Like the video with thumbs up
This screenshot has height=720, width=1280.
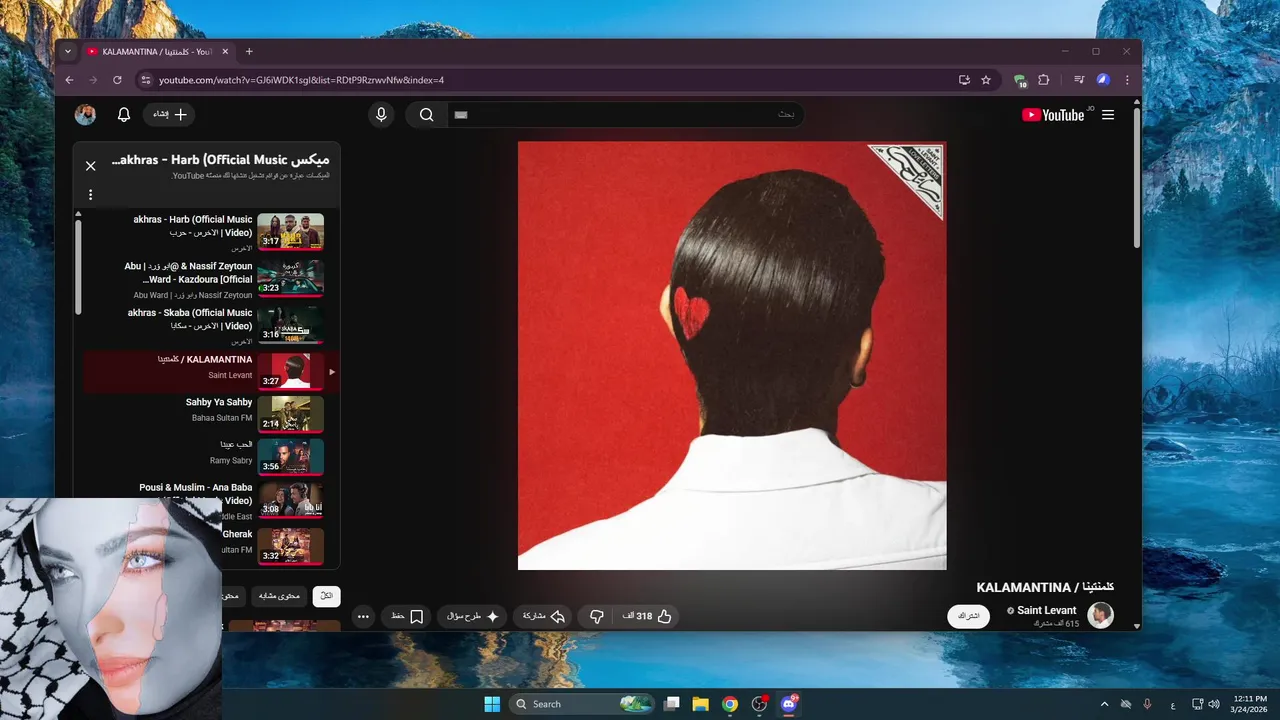click(646, 616)
